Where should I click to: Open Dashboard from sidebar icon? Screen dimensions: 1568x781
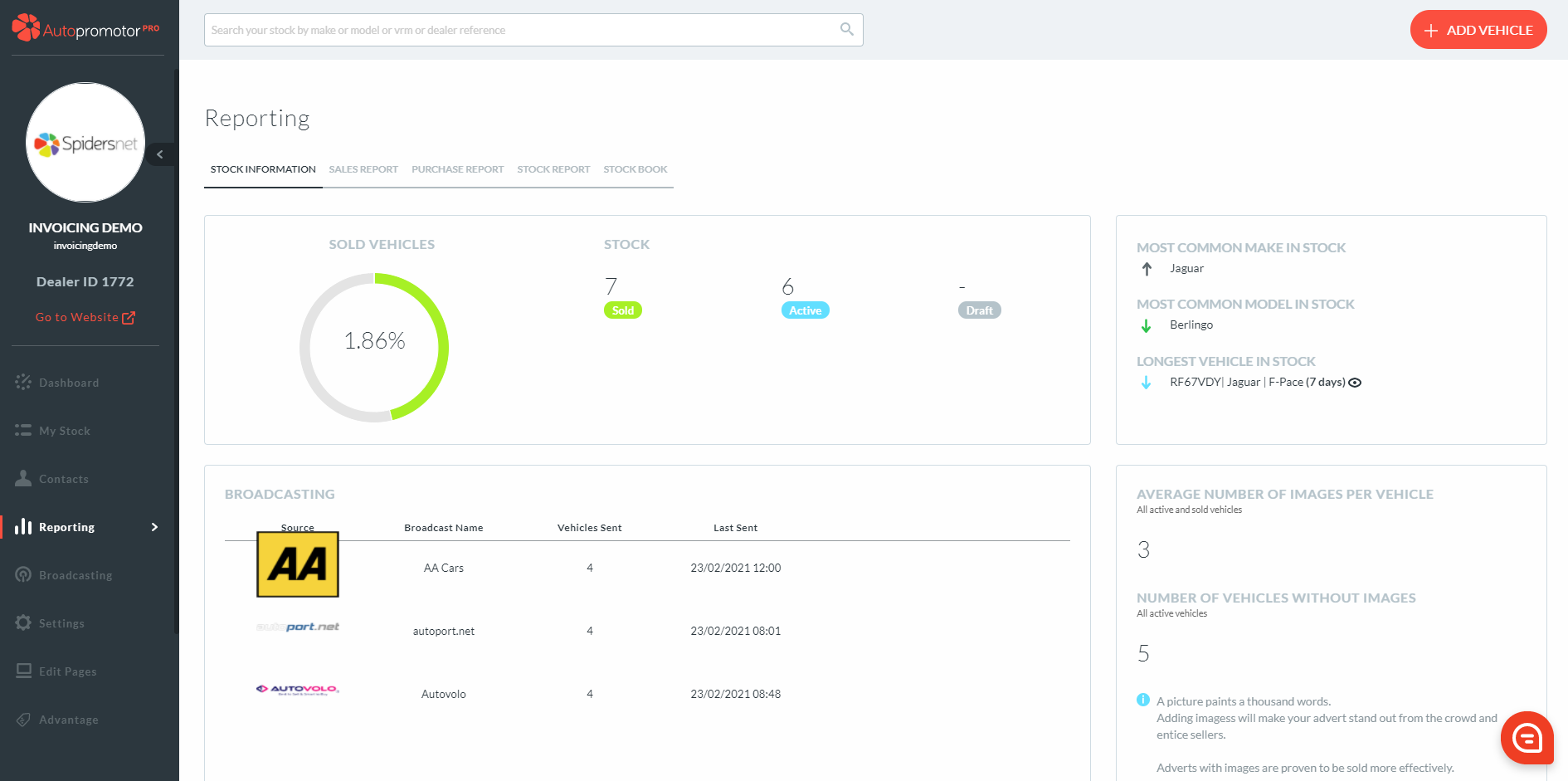click(x=23, y=383)
